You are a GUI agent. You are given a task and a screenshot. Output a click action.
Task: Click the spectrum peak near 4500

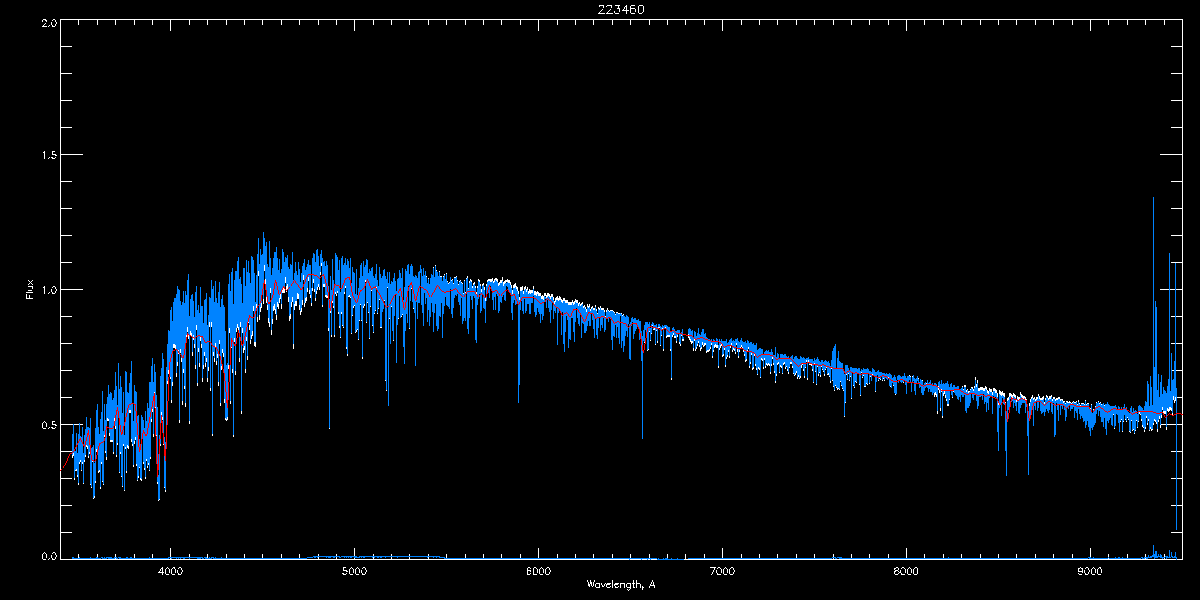click(x=263, y=237)
